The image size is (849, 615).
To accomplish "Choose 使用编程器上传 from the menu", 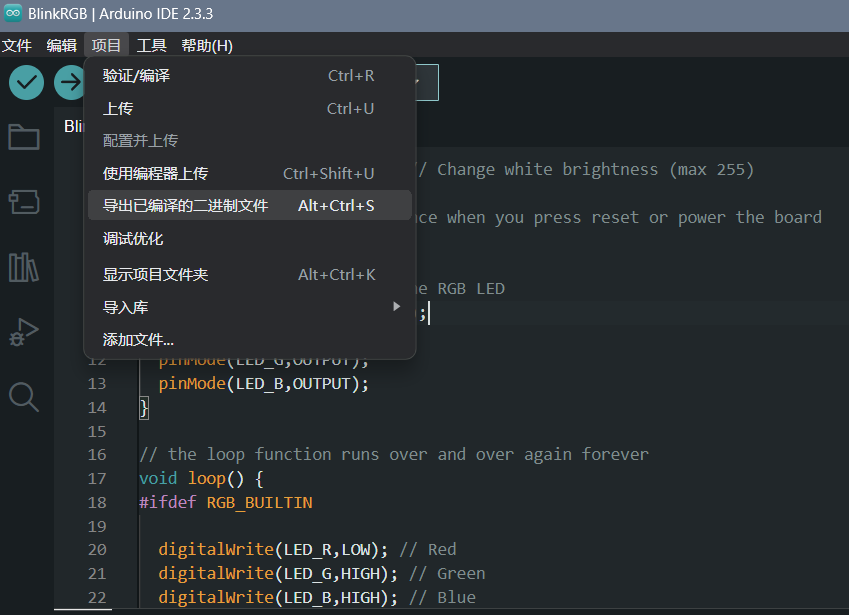I will (x=250, y=173).
